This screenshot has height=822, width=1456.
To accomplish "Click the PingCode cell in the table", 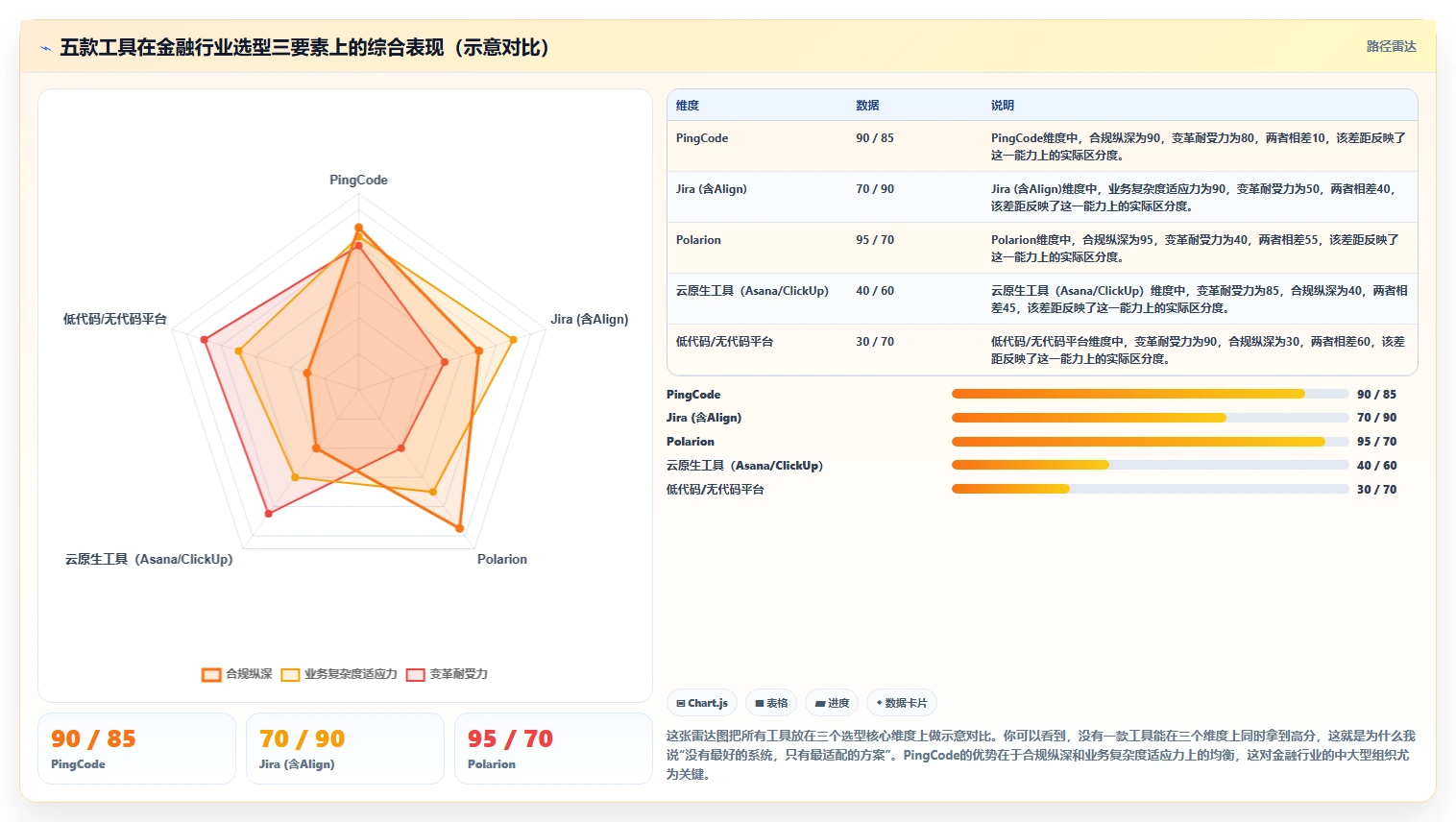I will point(702,138).
